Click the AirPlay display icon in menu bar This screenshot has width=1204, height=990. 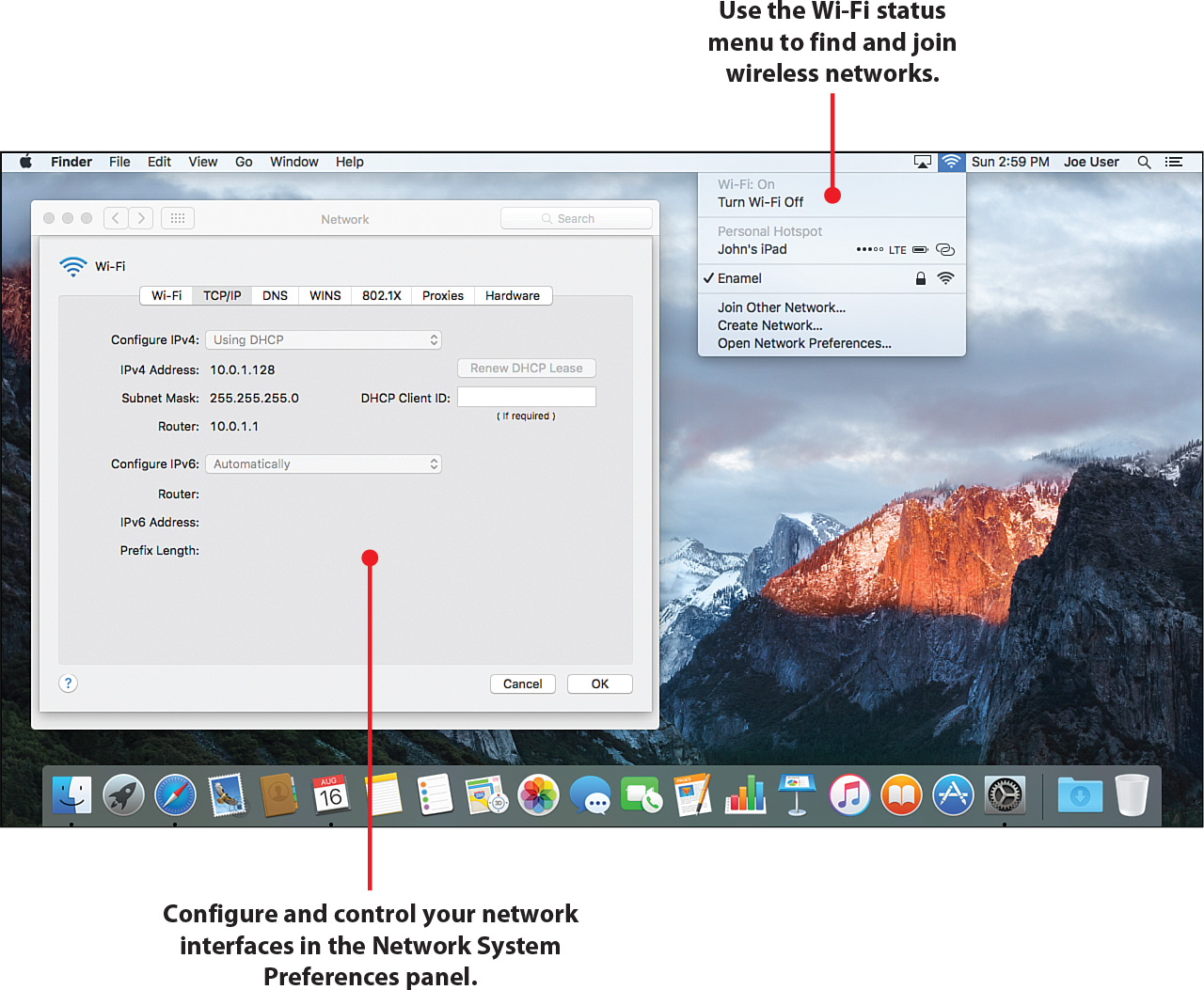(923, 162)
